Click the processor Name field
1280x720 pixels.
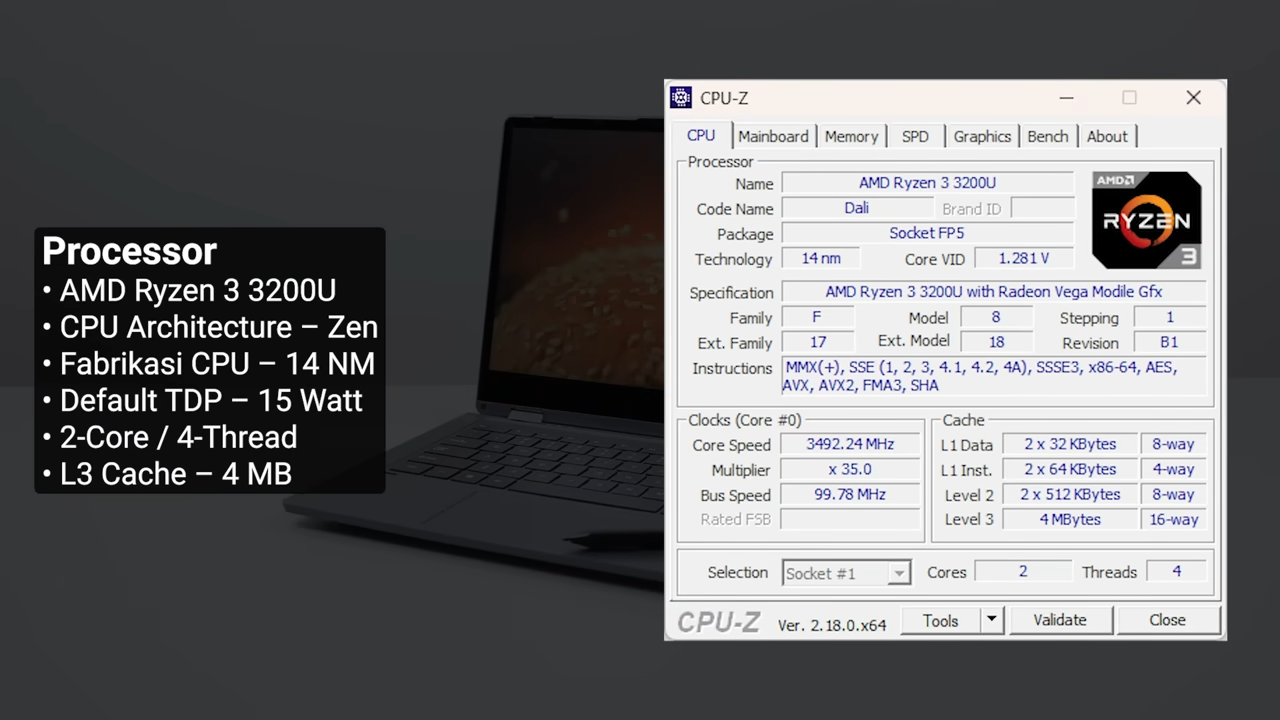coord(926,183)
